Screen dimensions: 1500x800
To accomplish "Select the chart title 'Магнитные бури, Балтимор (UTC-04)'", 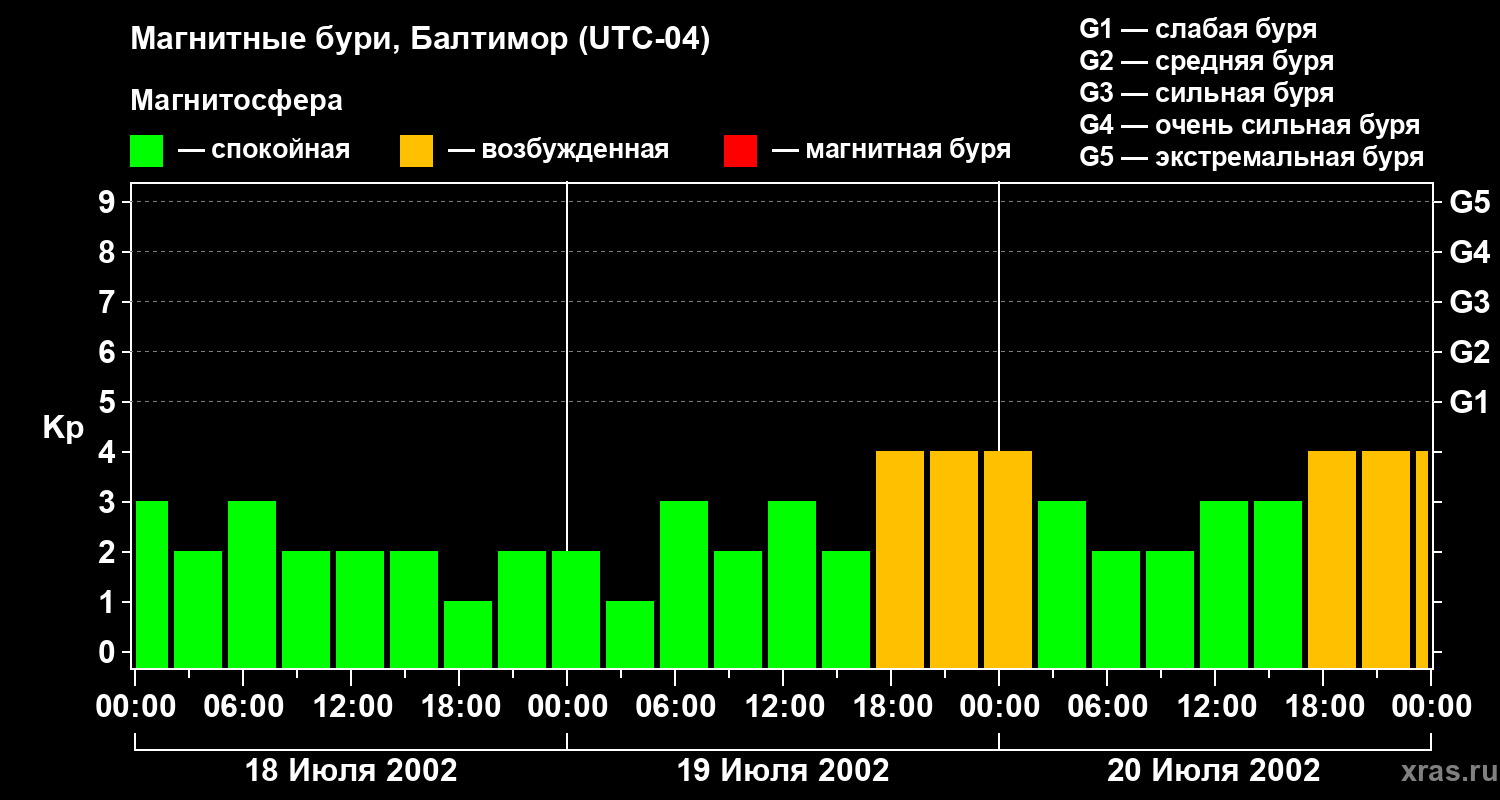I will tap(420, 40).
